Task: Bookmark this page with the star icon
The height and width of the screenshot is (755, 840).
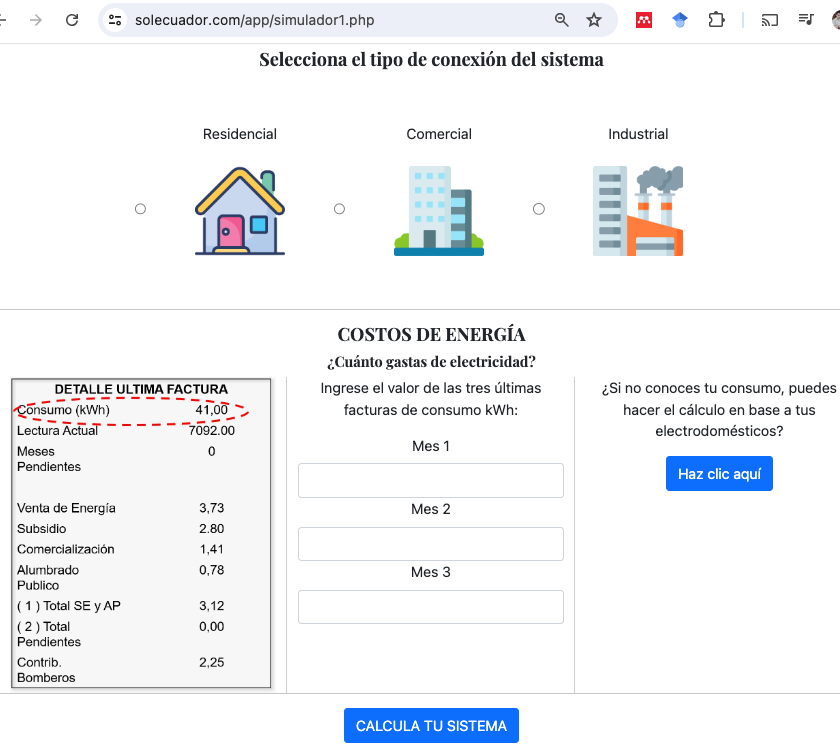Action: [x=594, y=20]
